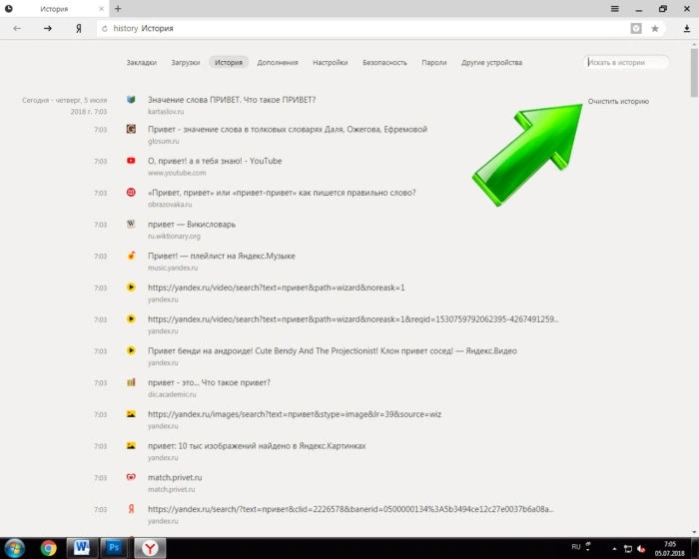
Task: Open the browser hamburger menu
Action: coord(614,8)
